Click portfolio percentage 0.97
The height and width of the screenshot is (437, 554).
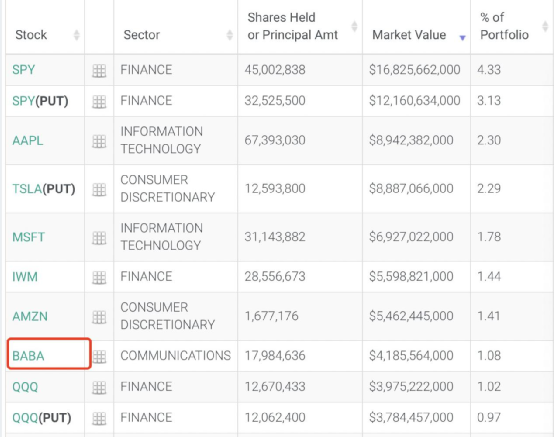(x=489, y=418)
